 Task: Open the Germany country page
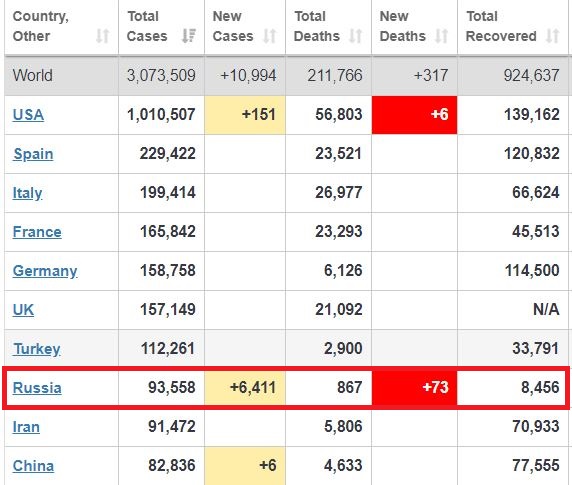(45, 271)
